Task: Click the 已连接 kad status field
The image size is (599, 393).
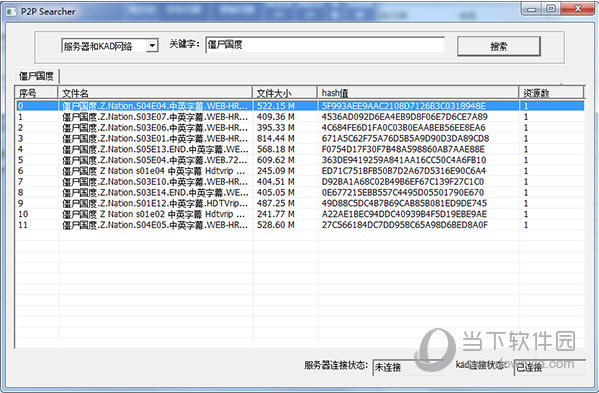Action: [x=549, y=367]
